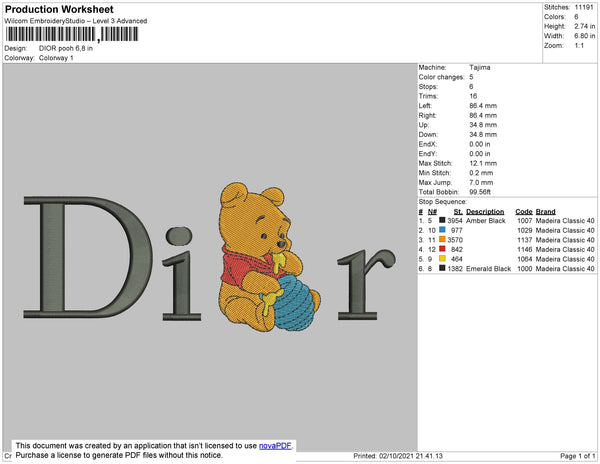The height and width of the screenshot is (464, 600).
Task: Select the red 1146 thread swatch
Action: 442,249
